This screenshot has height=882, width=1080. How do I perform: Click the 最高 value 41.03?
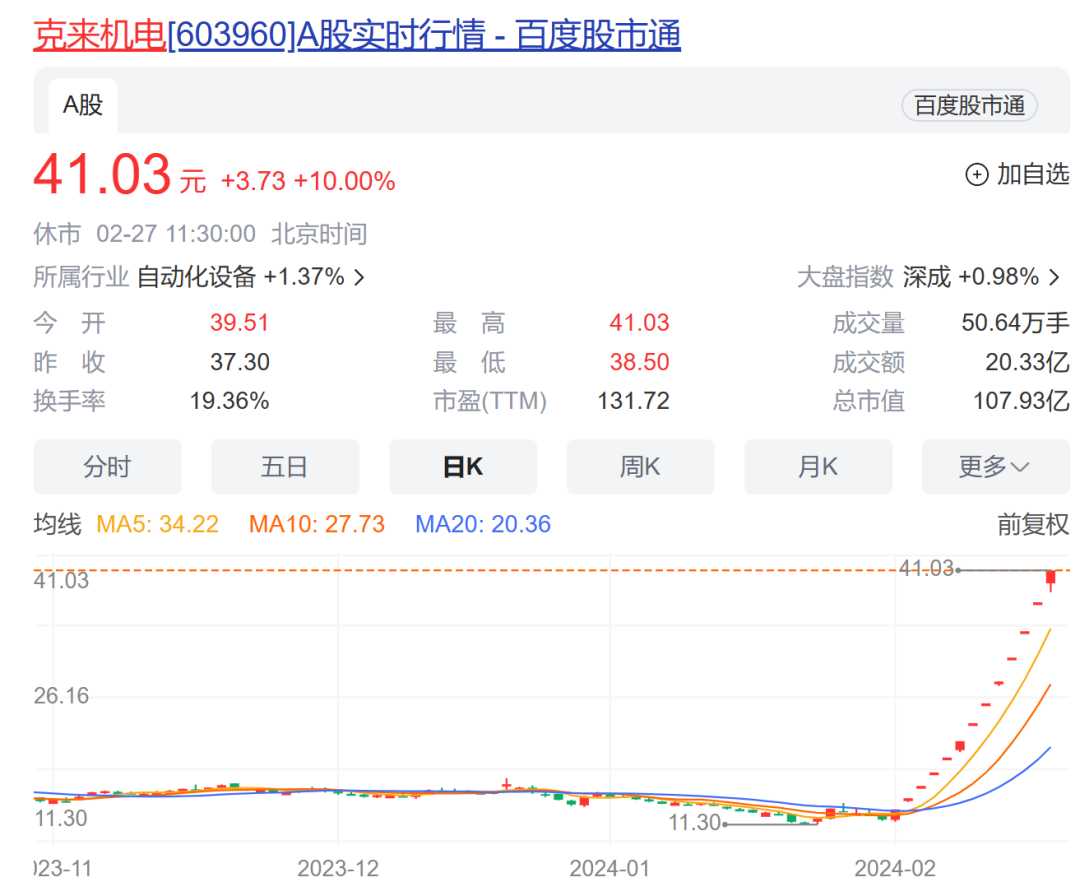[639, 322]
